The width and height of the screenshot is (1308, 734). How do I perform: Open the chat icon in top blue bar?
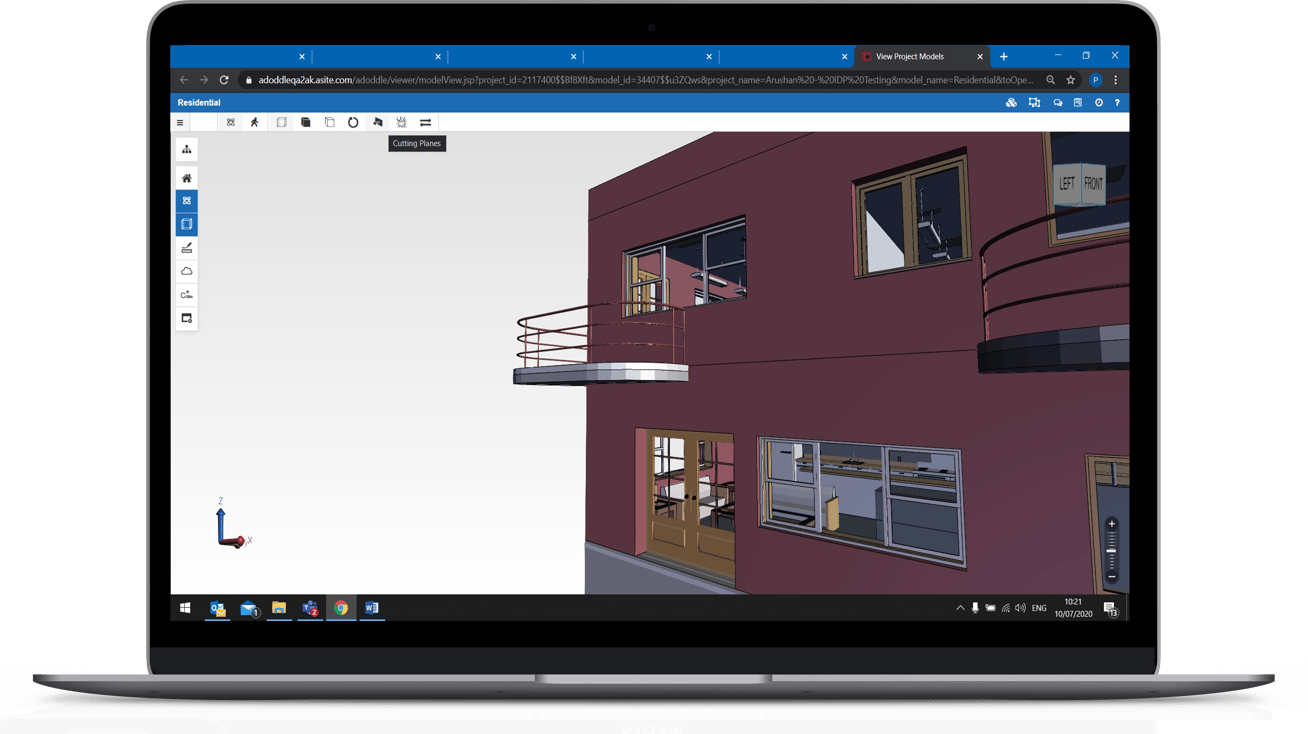tap(1056, 102)
